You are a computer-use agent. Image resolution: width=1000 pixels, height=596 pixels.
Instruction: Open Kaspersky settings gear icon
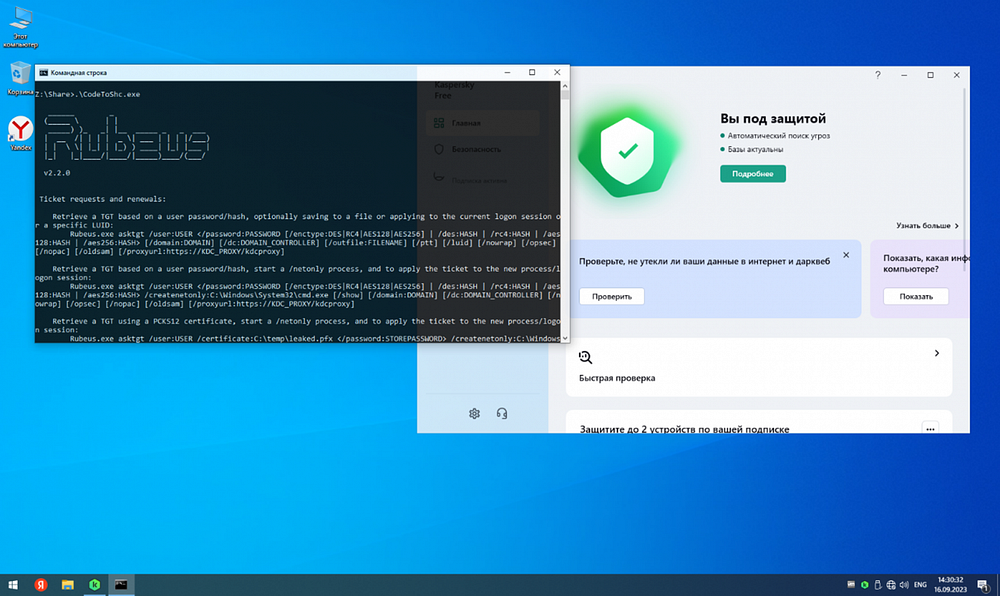[x=474, y=414]
